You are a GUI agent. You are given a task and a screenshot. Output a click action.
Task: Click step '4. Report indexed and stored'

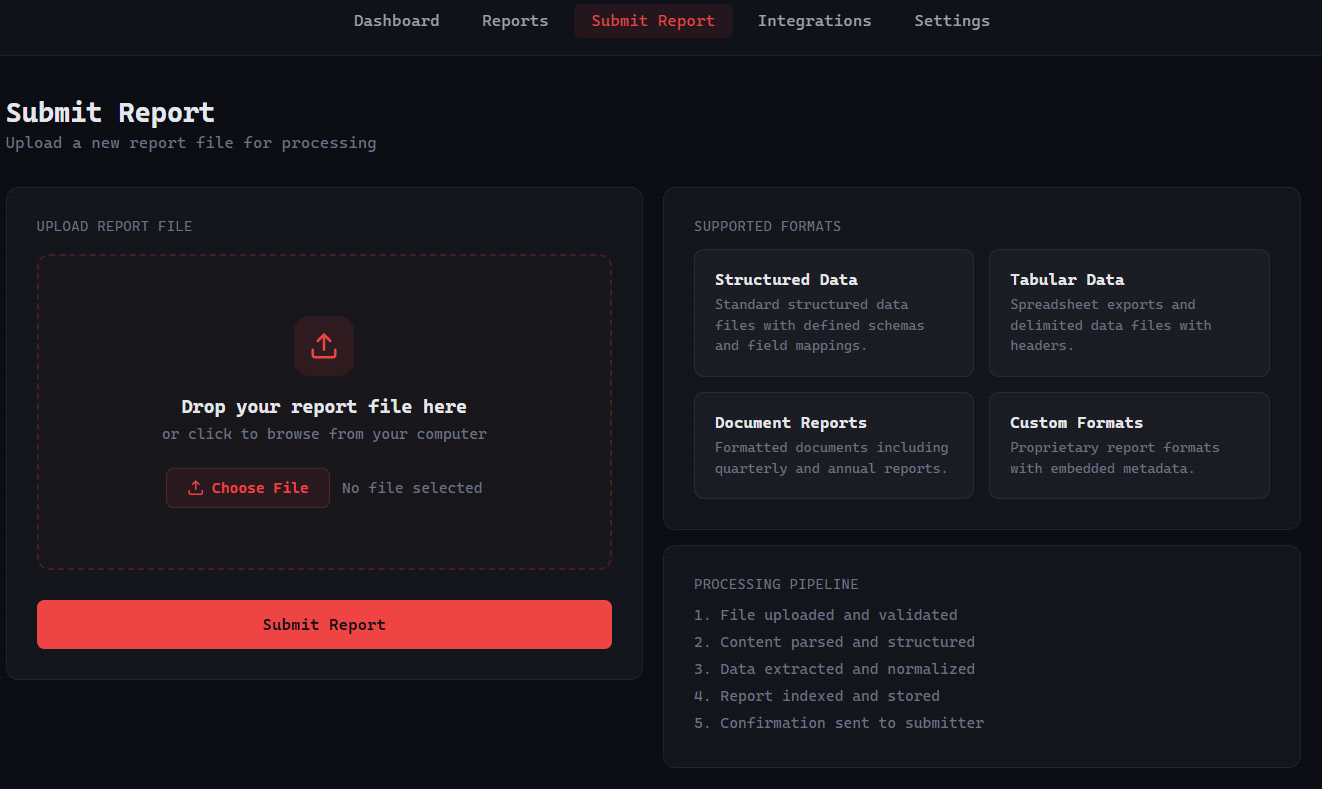point(817,696)
